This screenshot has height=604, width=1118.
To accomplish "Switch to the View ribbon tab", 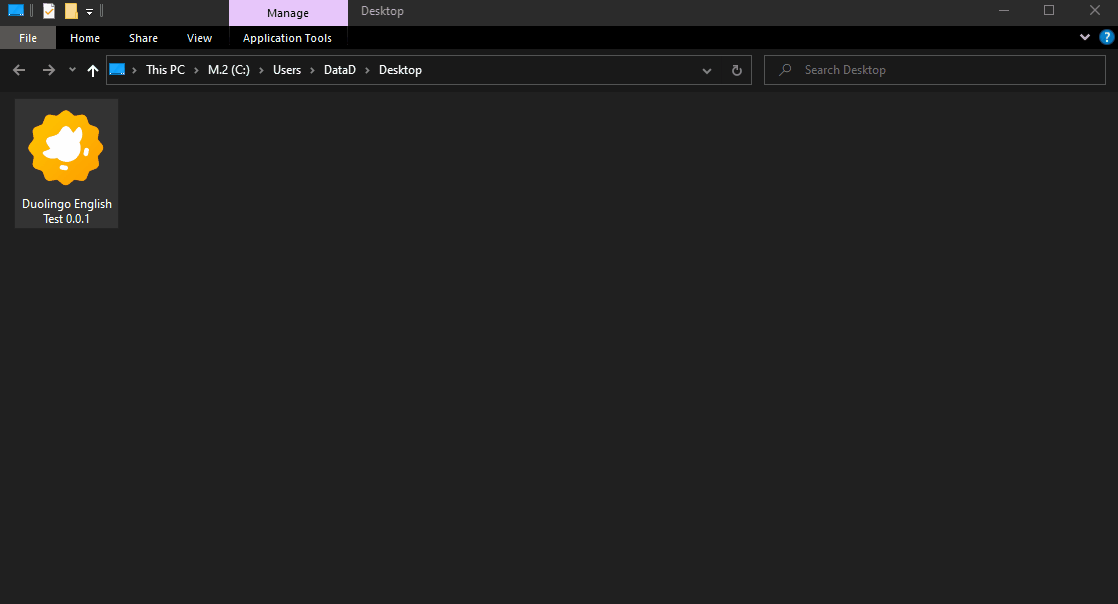I will (x=199, y=38).
